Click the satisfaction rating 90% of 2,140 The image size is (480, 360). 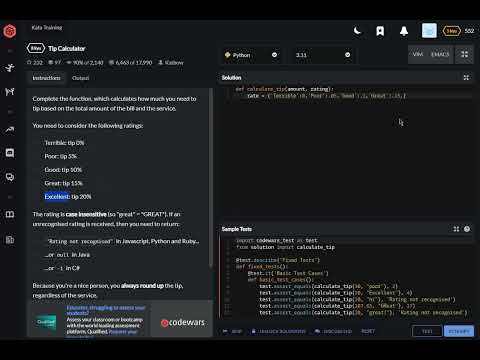pyautogui.click(x=85, y=63)
